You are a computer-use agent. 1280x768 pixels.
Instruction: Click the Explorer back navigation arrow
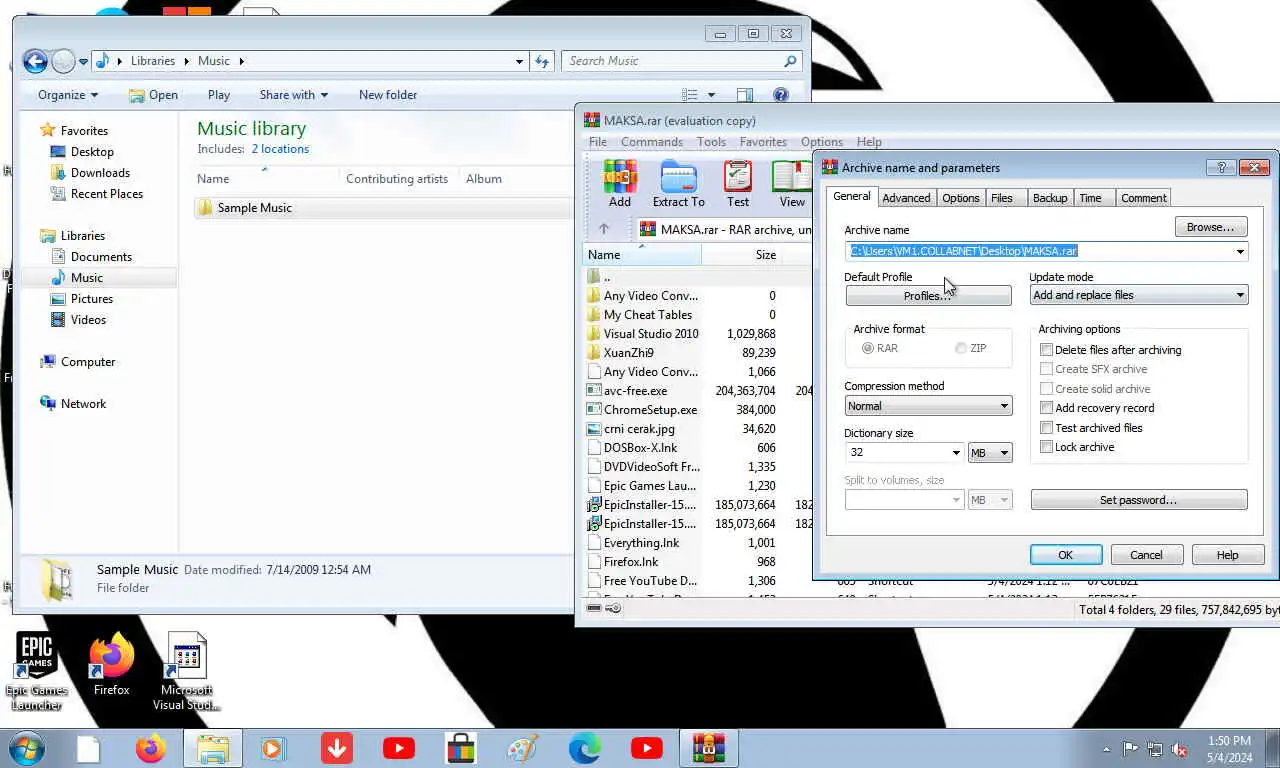pos(35,61)
